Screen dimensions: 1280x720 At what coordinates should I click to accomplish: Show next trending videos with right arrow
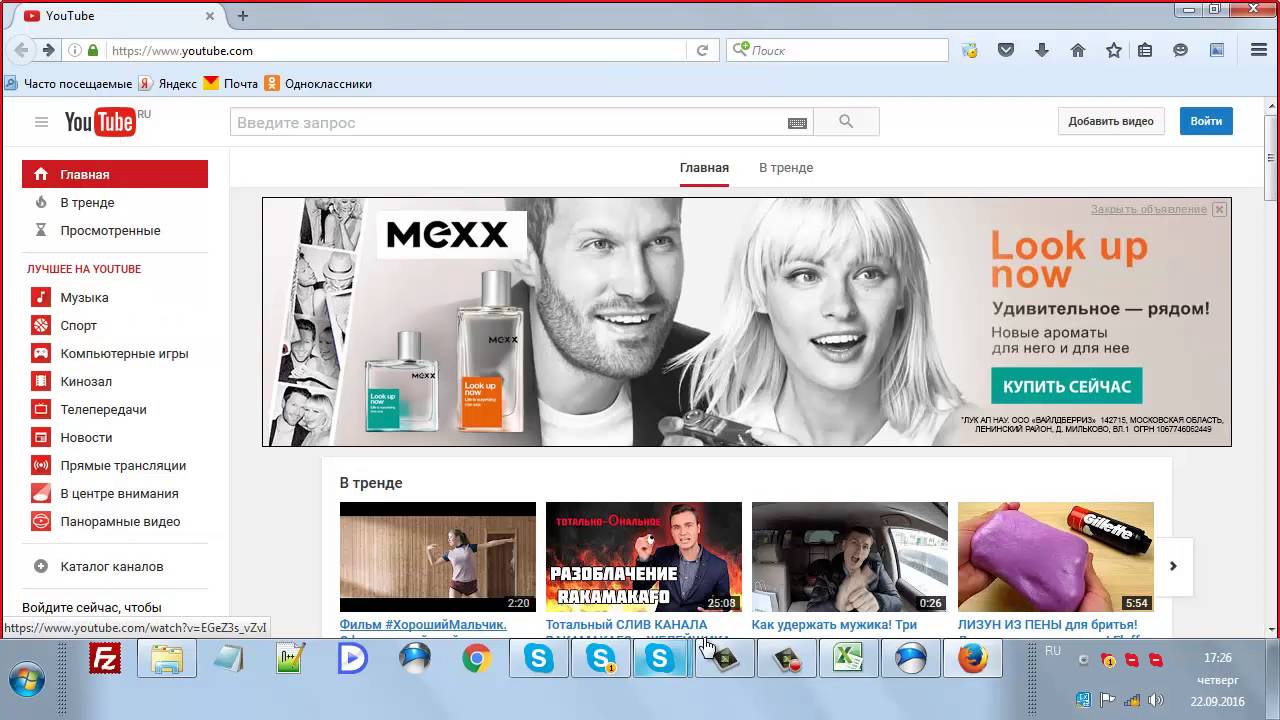(x=1173, y=566)
